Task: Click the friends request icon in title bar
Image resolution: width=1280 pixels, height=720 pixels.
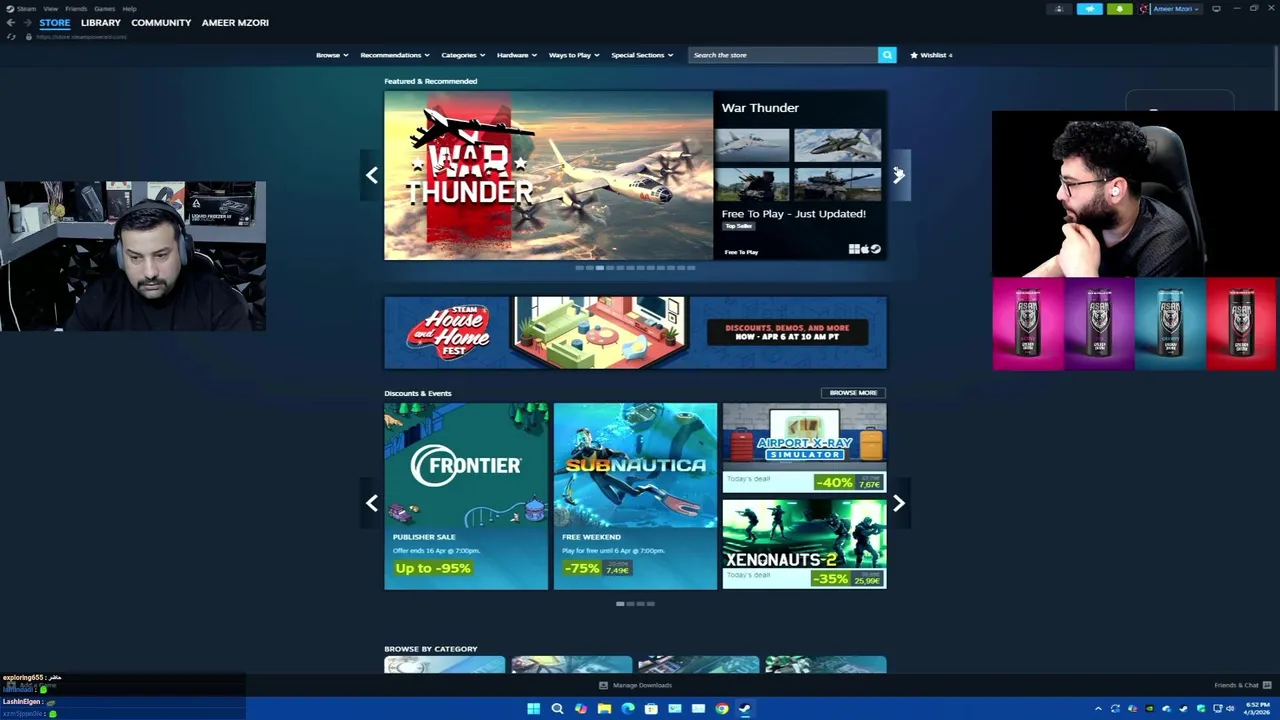Action: pos(1059,9)
